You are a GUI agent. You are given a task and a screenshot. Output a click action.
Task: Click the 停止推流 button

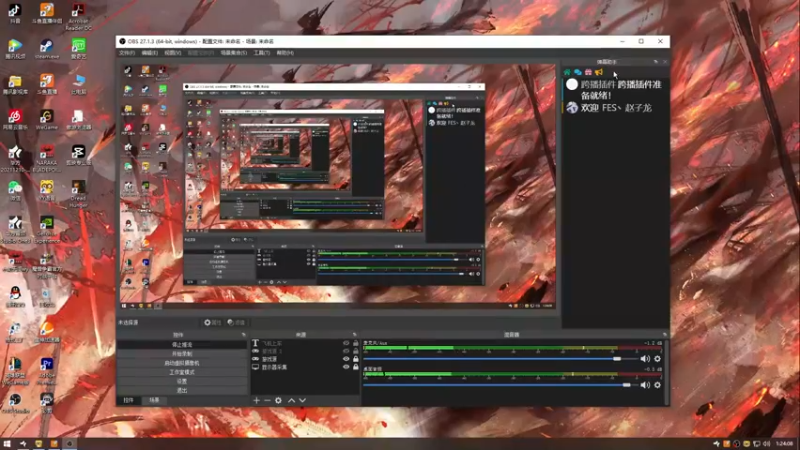182,345
